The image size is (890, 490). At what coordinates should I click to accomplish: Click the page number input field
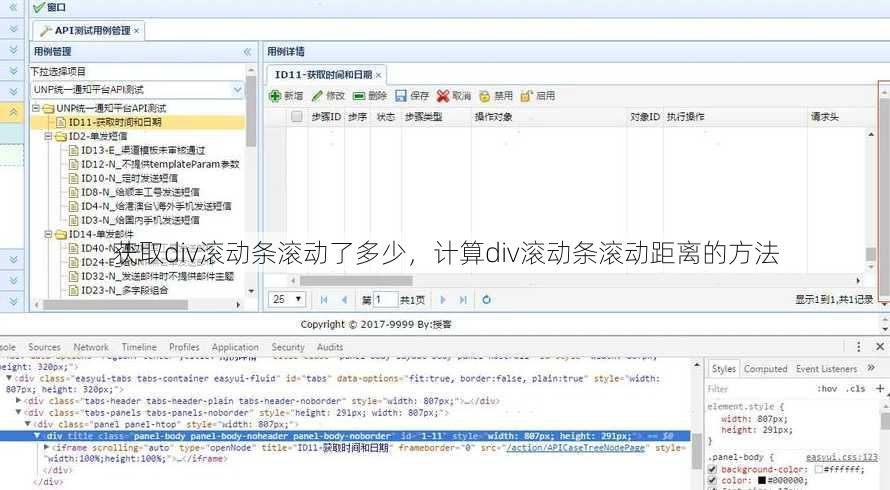tap(385, 299)
